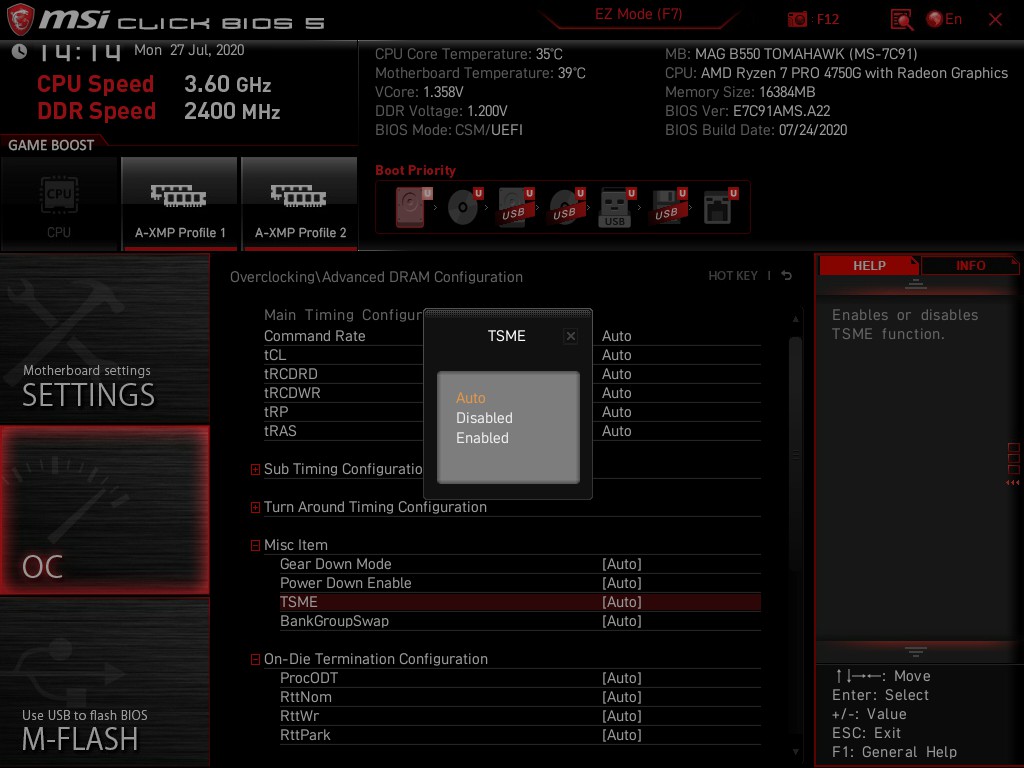Screen dimensions: 1024x768
Task: Expand Turn Around Timing Configuration
Action: (x=255, y=507)
